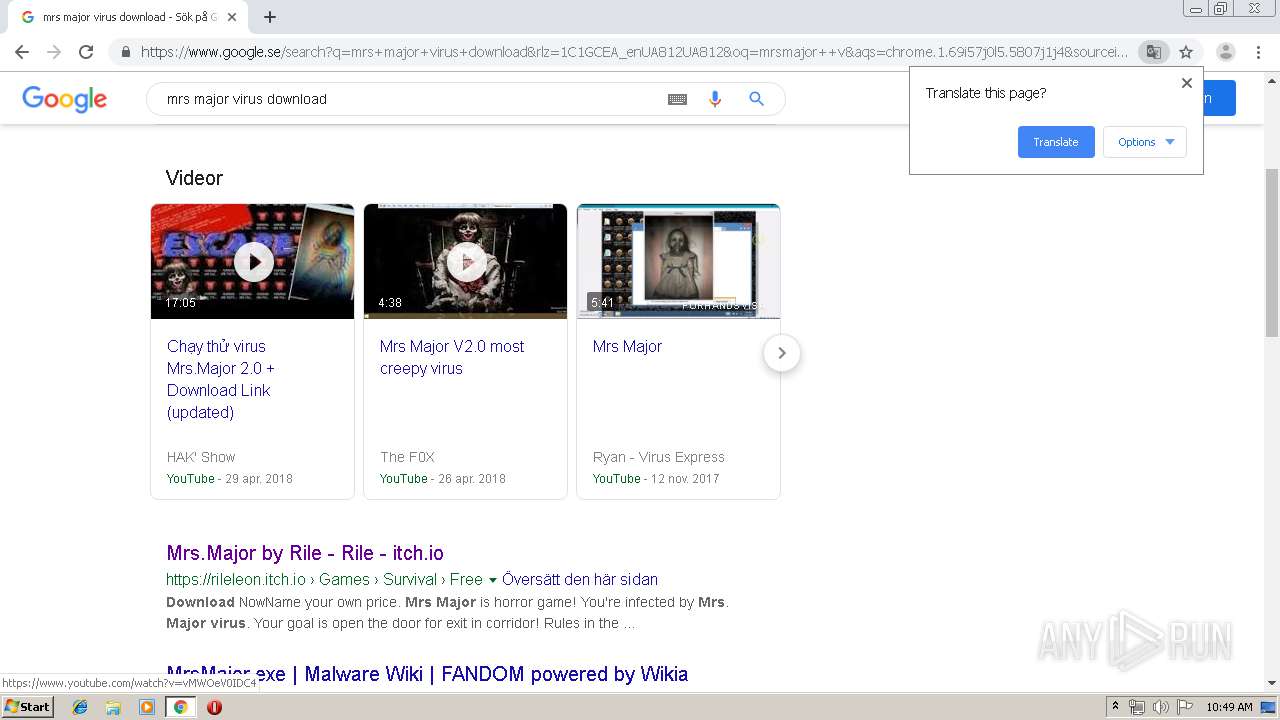The height and width of the screenshot is (720, 1280).
Task: Play the Mrs Major V2.0 creepy virus thumbnail
Action: pyautogui.click(x=465, y=262)
